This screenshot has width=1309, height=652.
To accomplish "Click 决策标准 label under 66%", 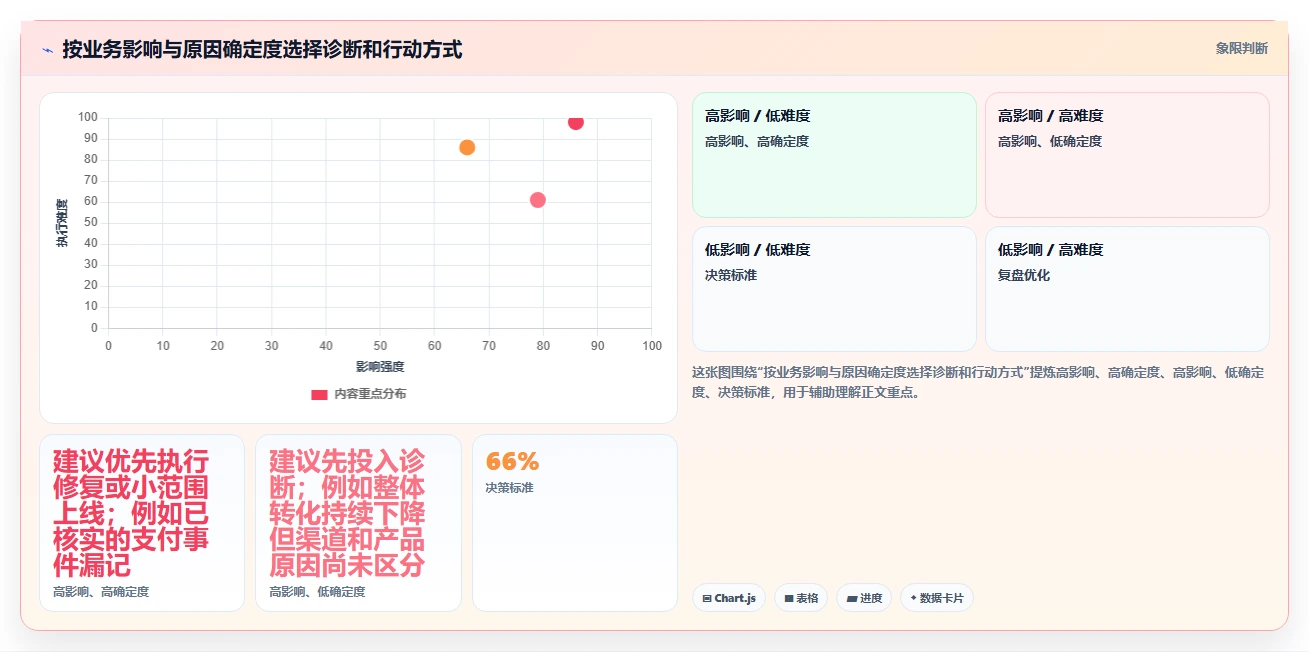I will point(509,488).
